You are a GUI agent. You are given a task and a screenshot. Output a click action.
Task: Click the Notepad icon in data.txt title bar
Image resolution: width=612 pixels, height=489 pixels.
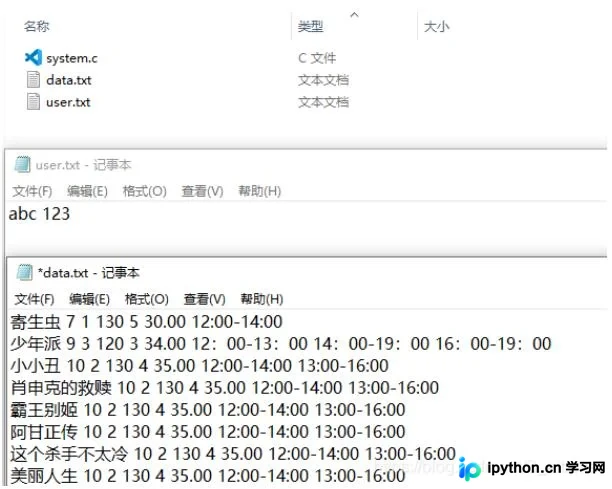24,272
